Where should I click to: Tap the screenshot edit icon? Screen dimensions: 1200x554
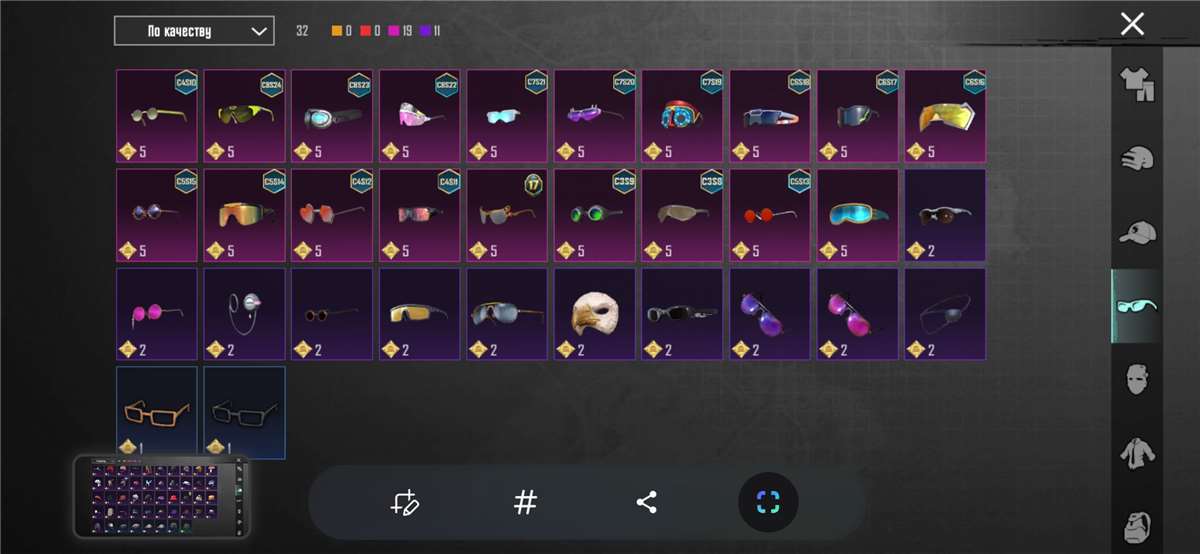coord(404,502)
